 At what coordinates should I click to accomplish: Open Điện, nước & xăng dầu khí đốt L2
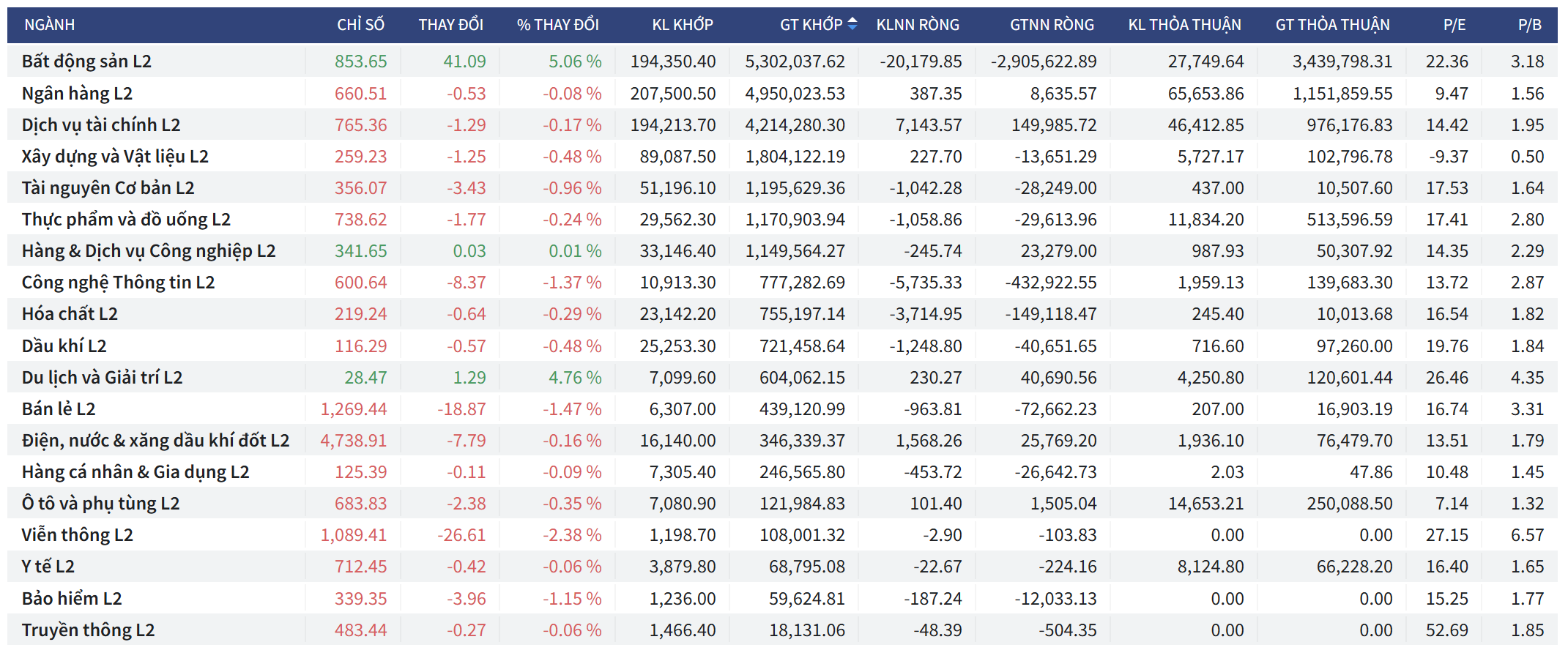coord(155,441)
